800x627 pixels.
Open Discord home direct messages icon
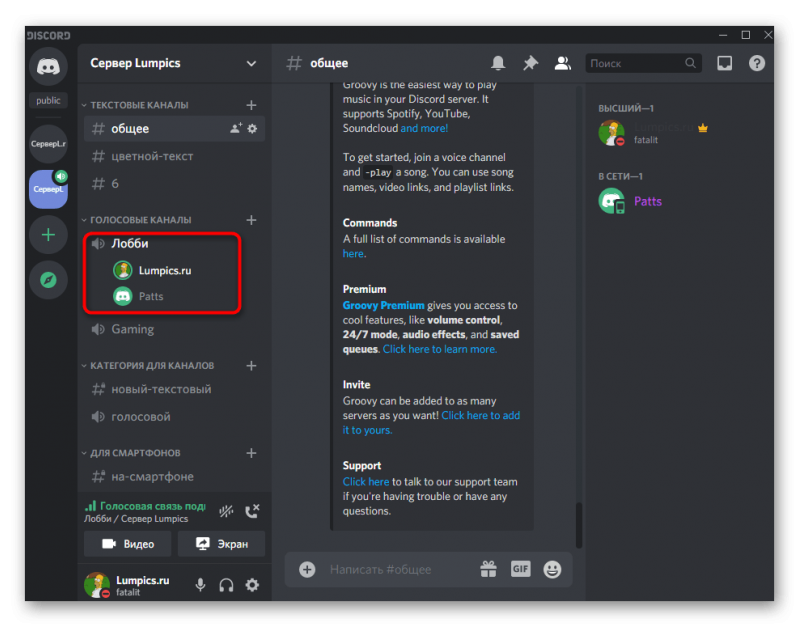[x=48, y=66]
